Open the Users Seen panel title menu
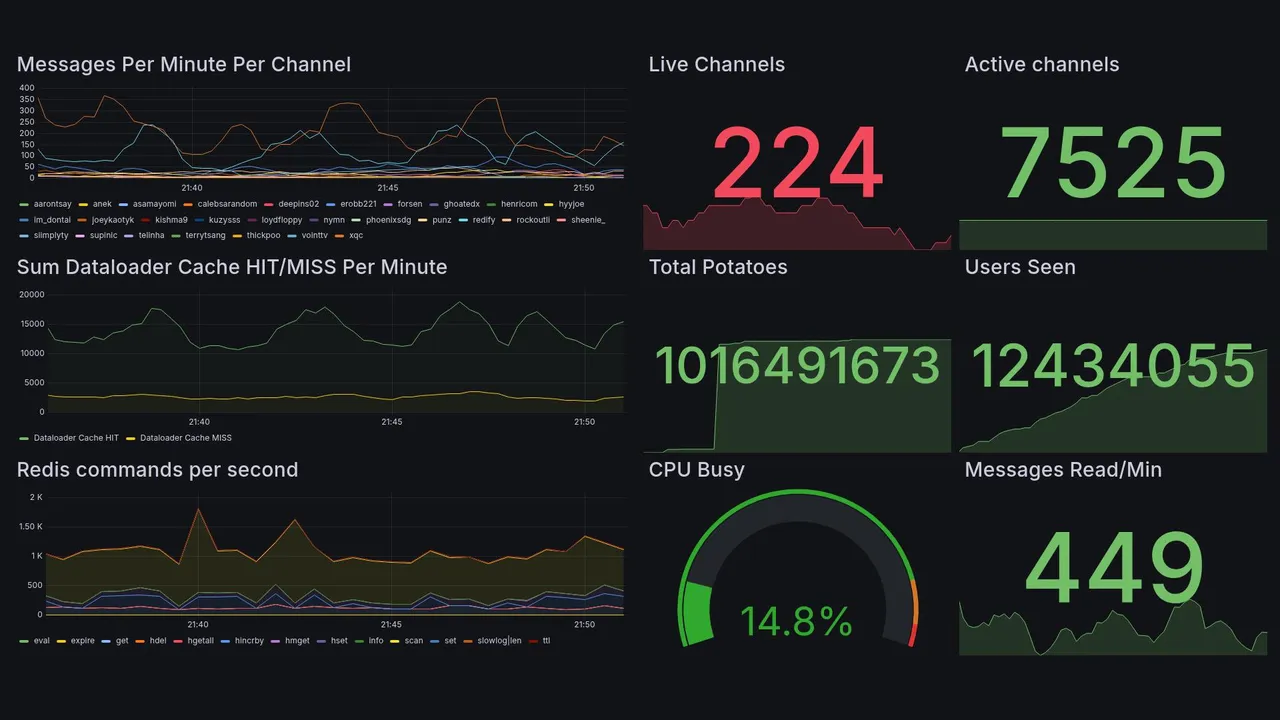The image size is (1280, 720). pos(1020,267)
